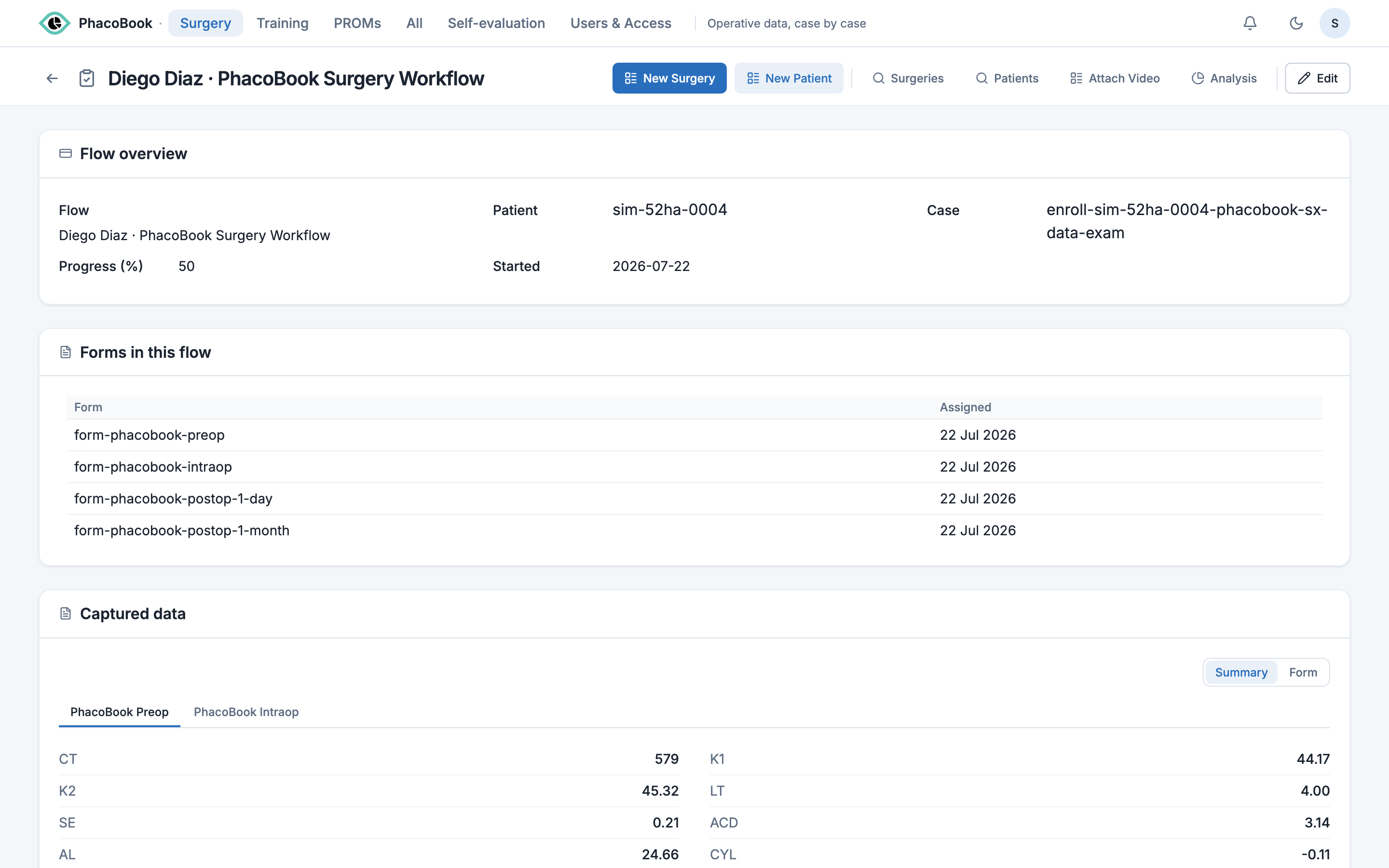Switch captured data to Form view
Viewport: 1389px width, 868px height.
tap(1303, 672)
